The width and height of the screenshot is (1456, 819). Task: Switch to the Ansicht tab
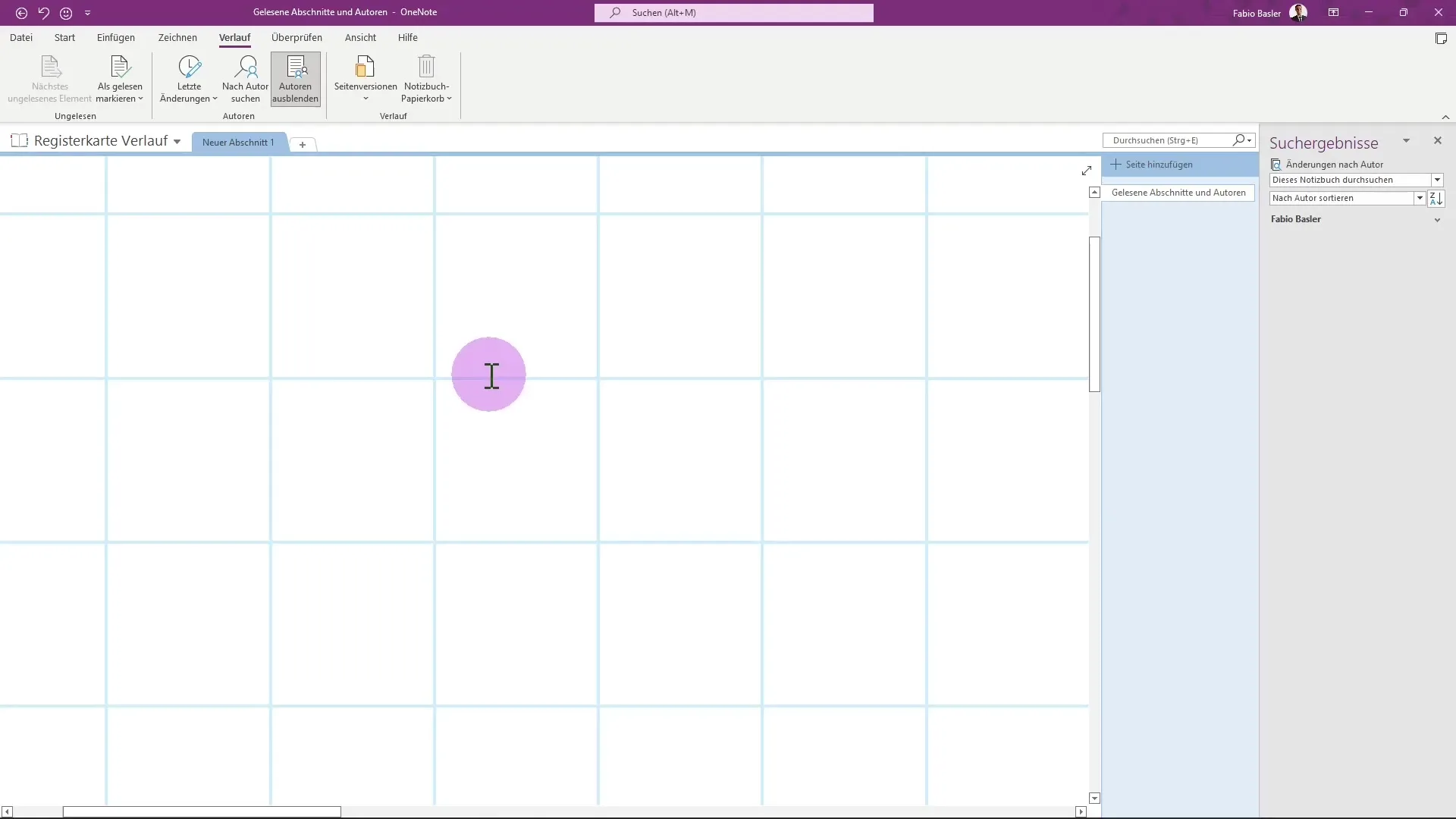360,37
